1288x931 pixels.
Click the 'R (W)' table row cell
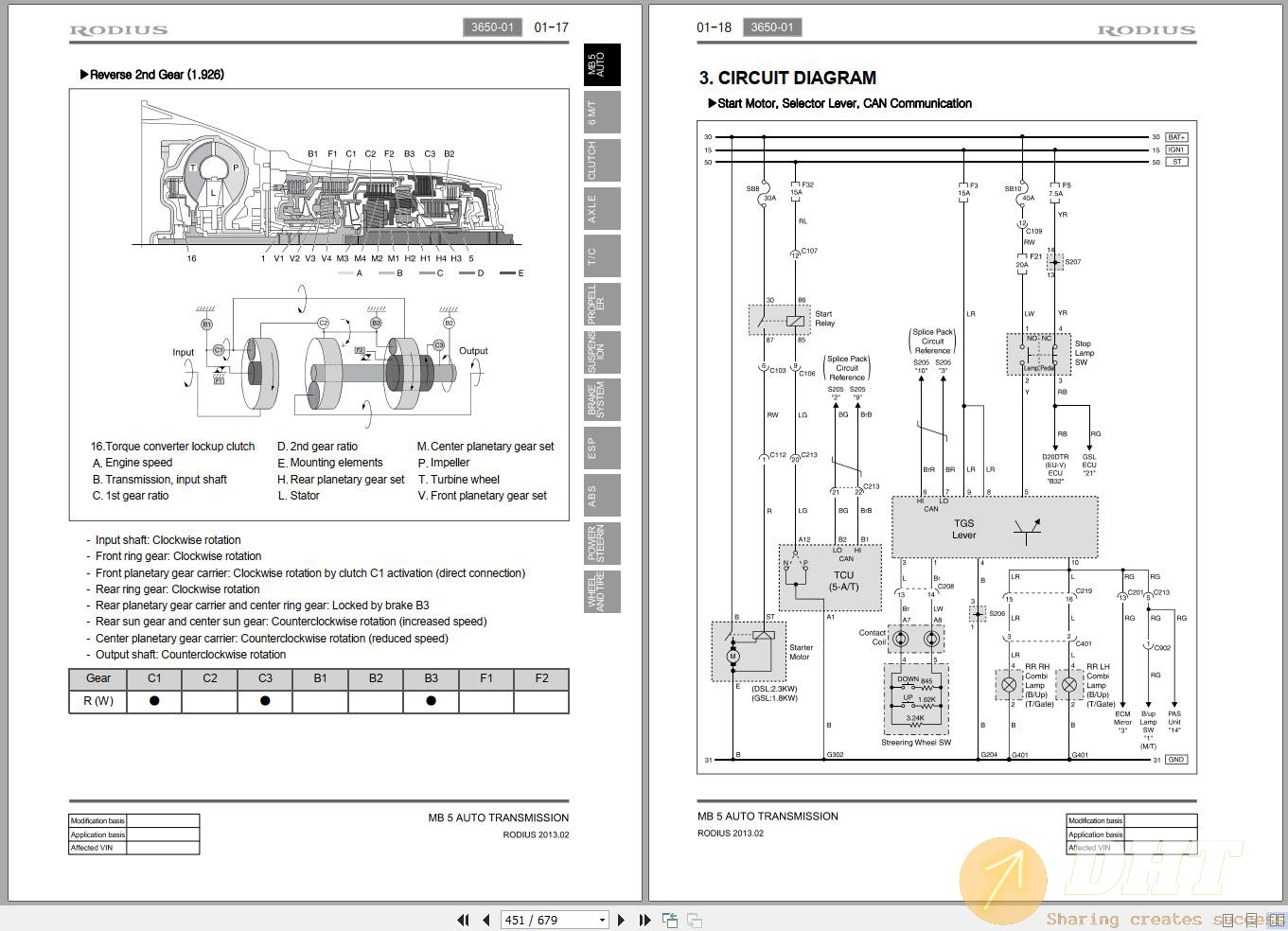98,701
